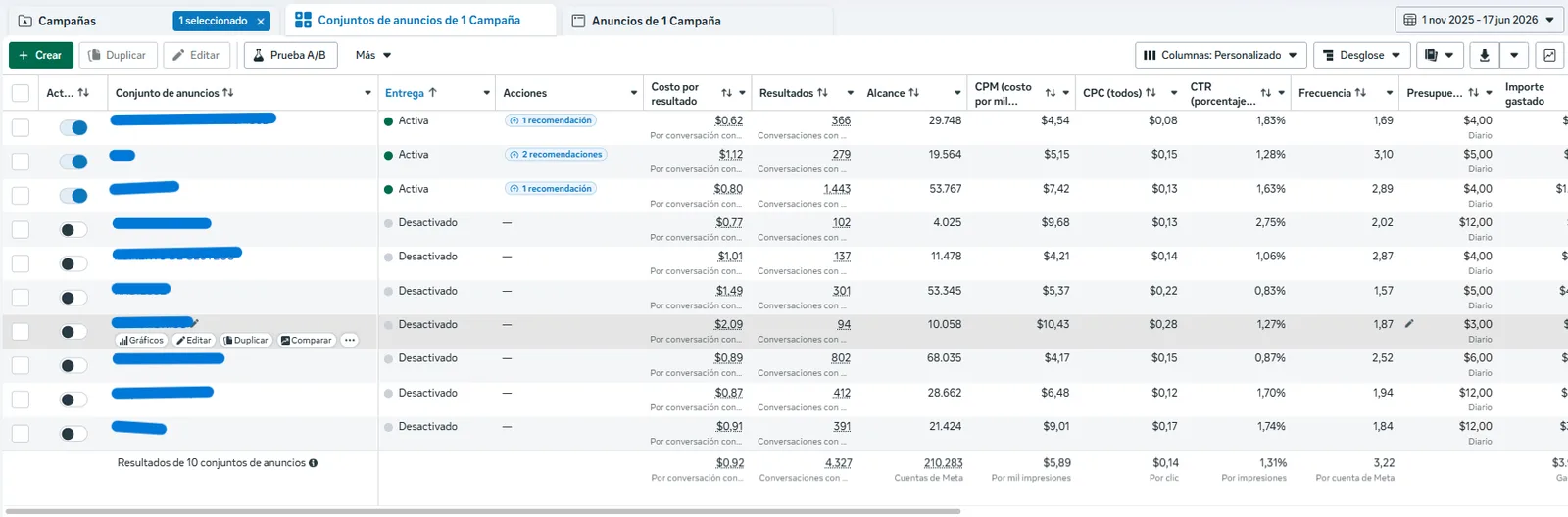
Task: Expand the Más menu
Action: [373, 55]
